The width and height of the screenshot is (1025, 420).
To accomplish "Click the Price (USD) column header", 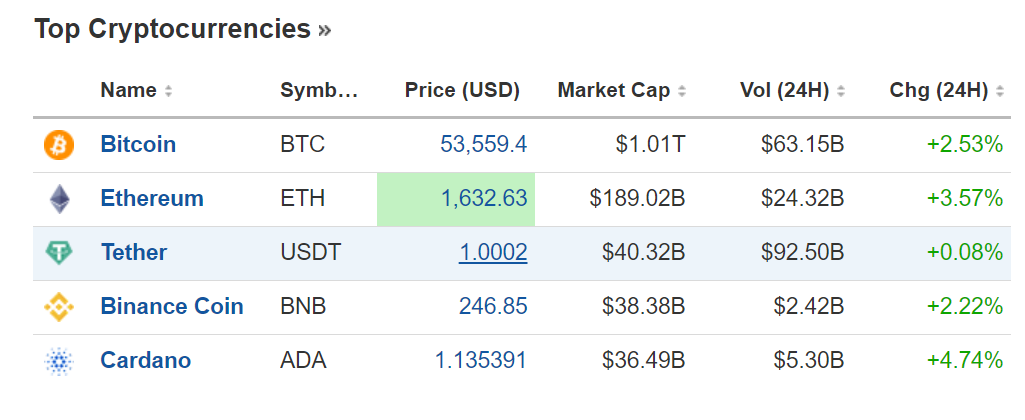I will [x=462, y=91].
